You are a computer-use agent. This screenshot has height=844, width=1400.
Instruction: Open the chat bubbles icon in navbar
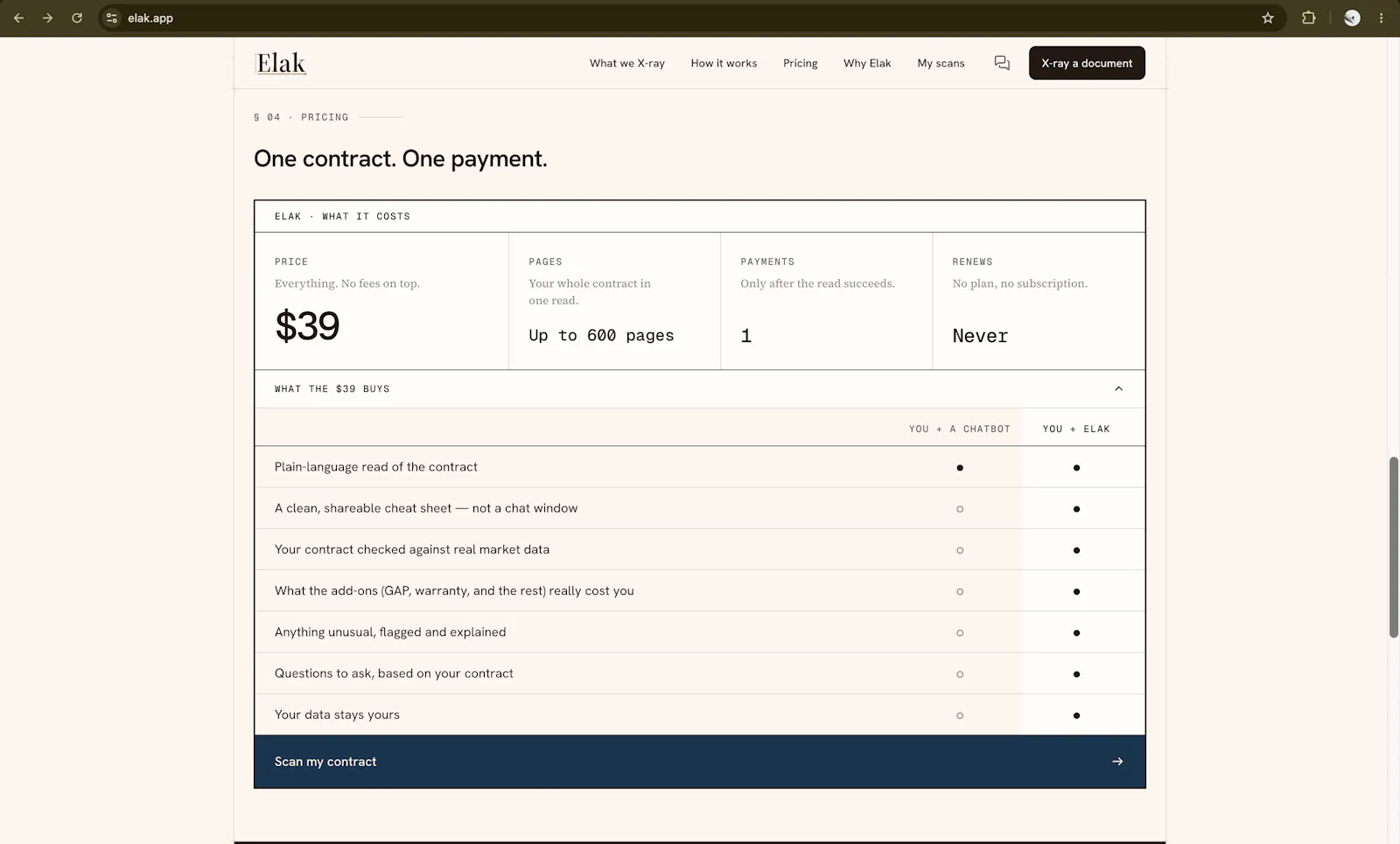click(x=1002, y=63)
